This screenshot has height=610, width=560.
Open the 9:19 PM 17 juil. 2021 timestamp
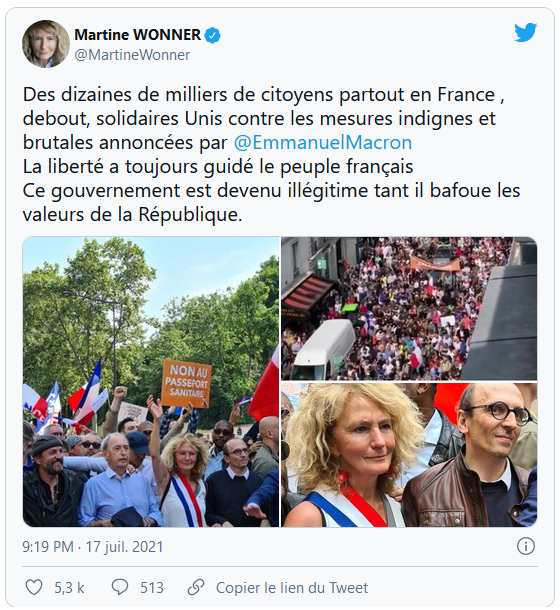click(x=93, y=547)
